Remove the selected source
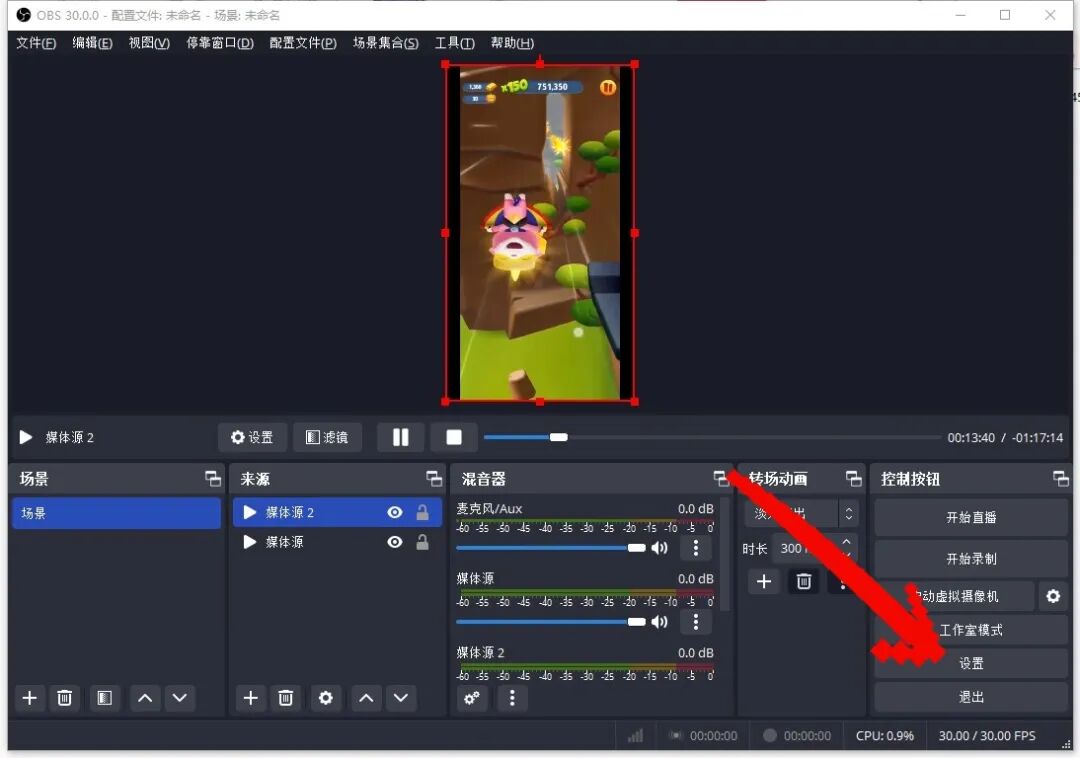 pyautogui.click(x=285, y=698)
